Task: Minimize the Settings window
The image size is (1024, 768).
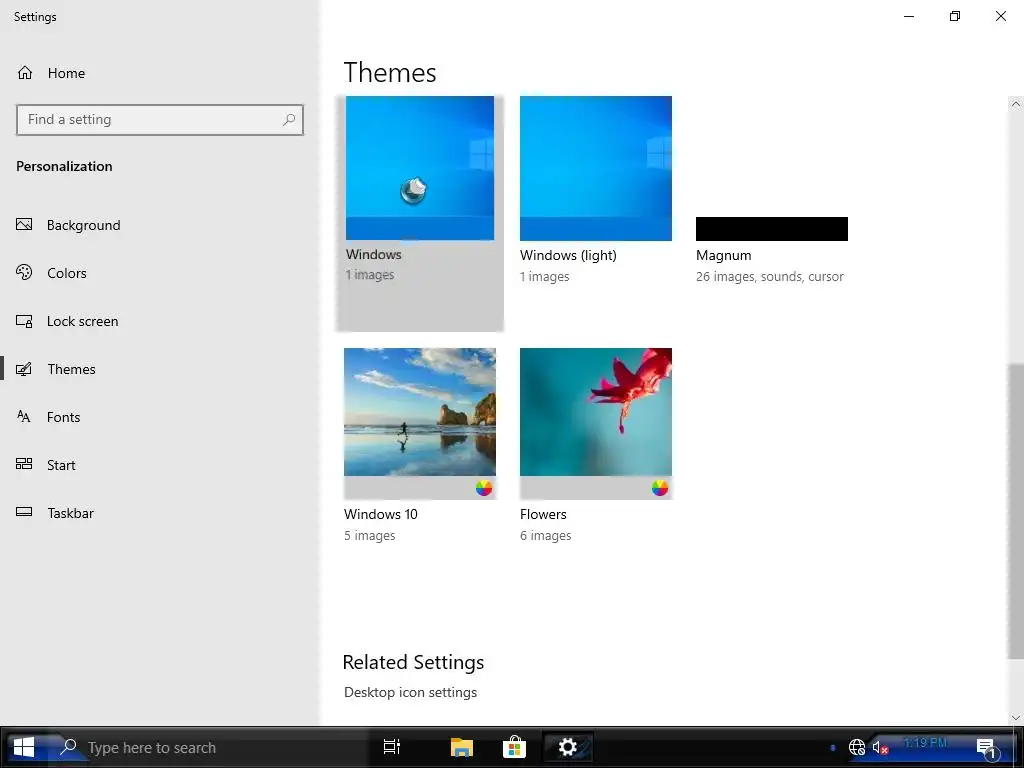Action: pyautogui.click(x=908, y=16)
